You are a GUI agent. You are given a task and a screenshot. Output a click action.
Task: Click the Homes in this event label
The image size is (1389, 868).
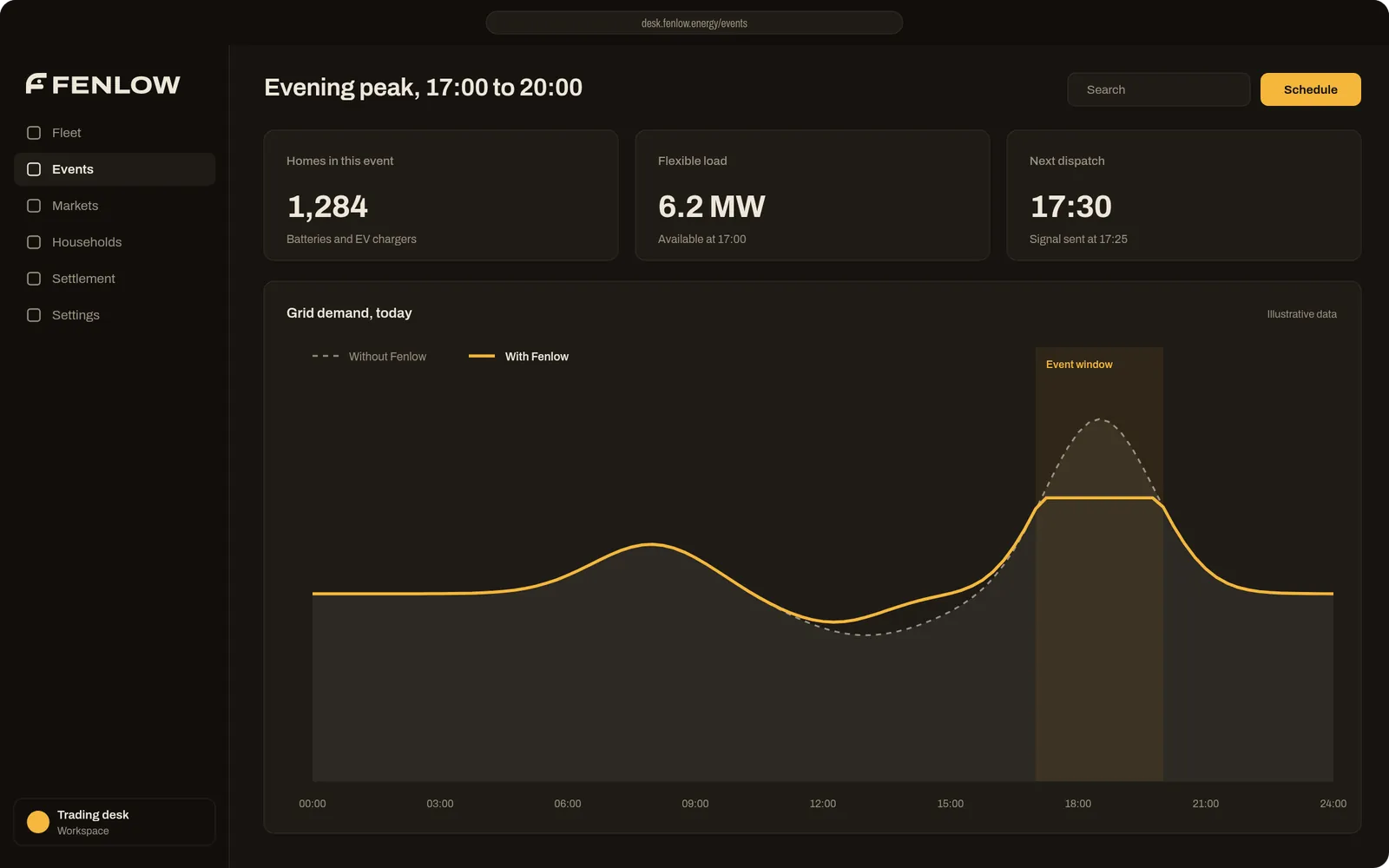[340, 161]
